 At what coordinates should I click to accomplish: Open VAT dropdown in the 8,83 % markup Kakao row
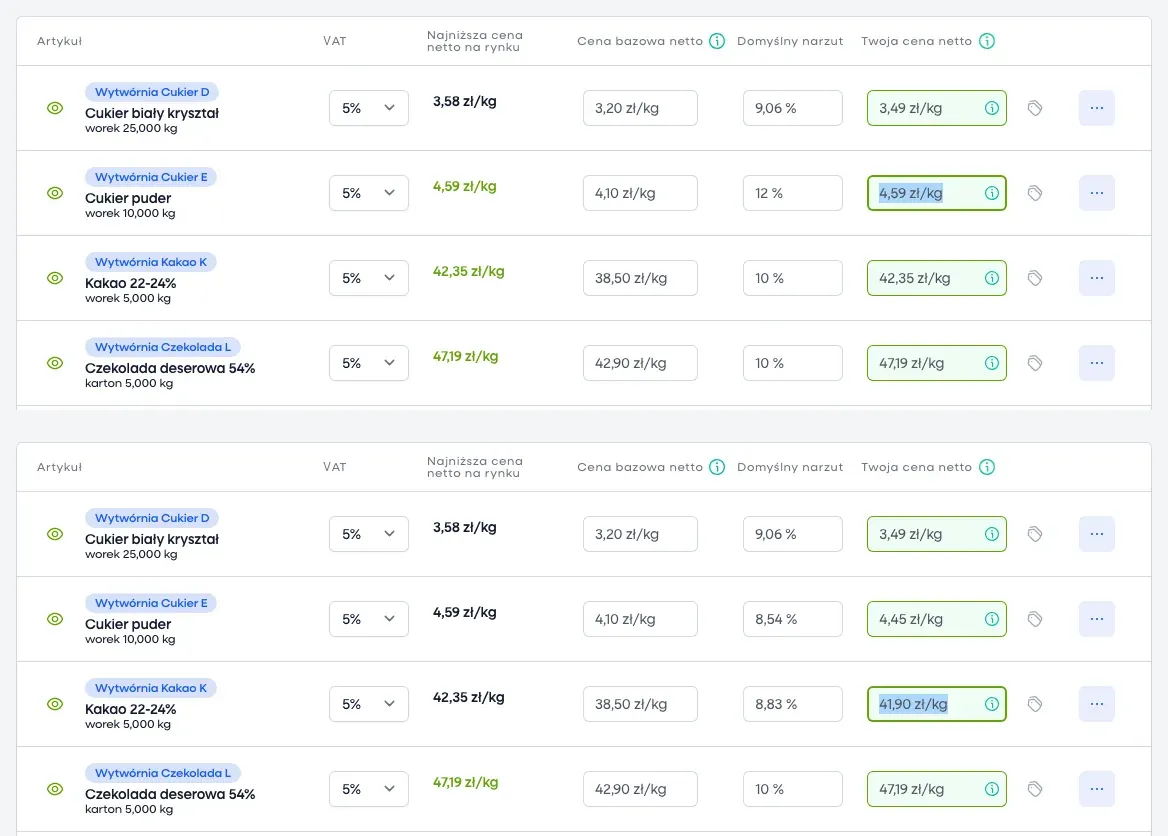click(x=369, y=704)
